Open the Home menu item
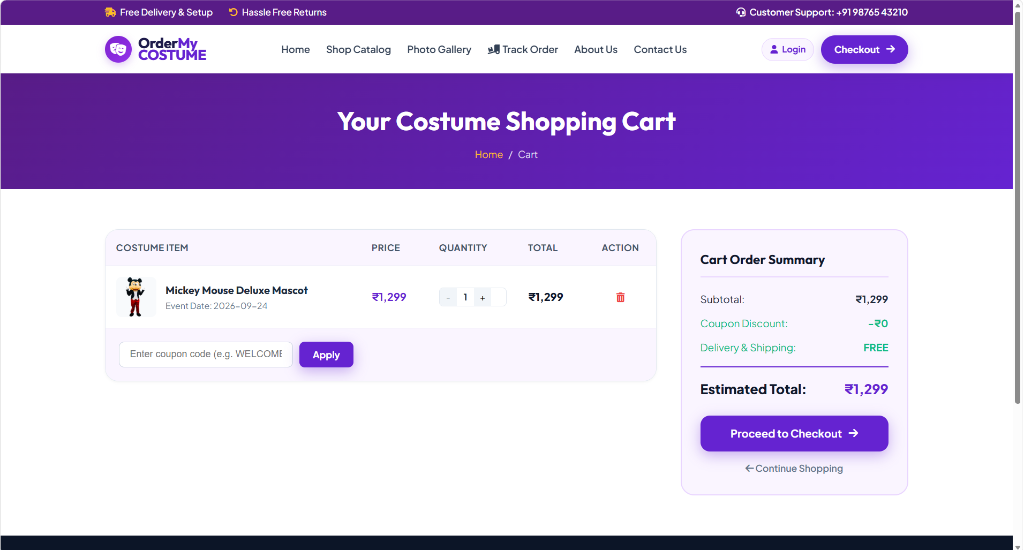Screen dimensions: 1024x550 [295, 50]
